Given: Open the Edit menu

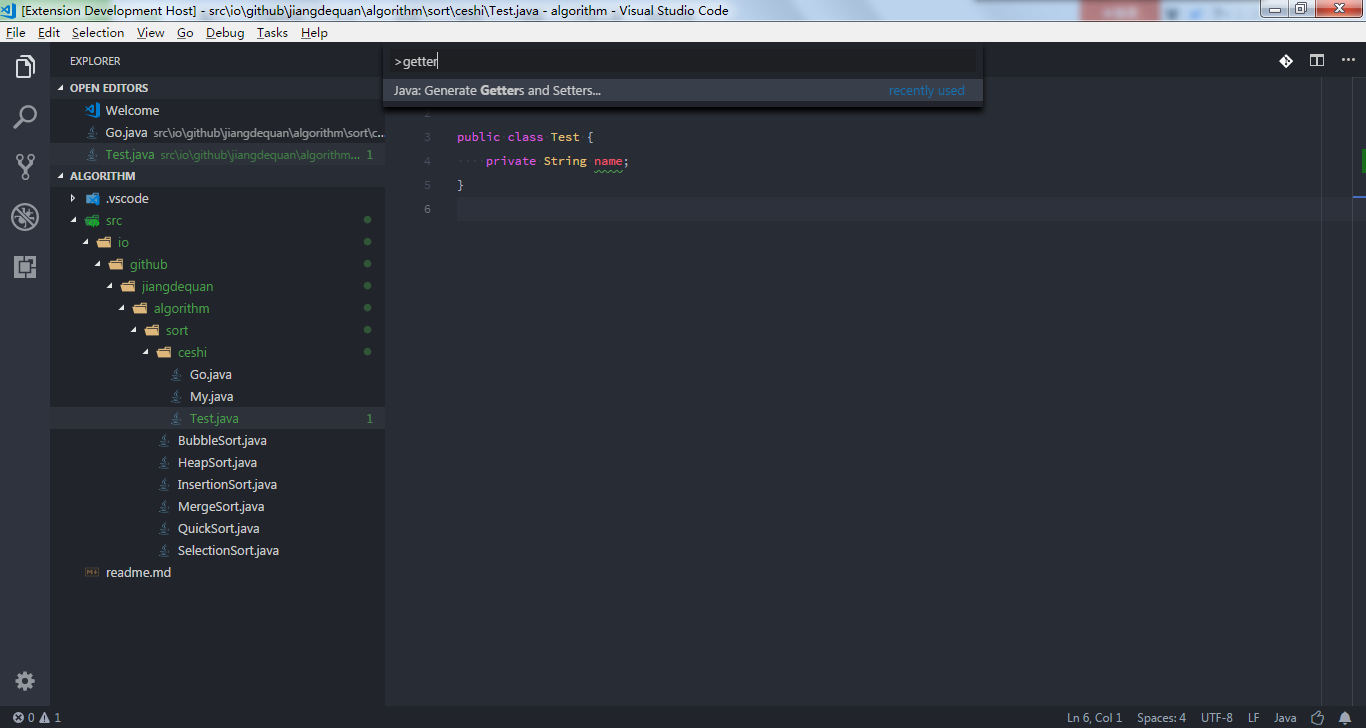Looking at the screenshot, I should coord(49,32).
